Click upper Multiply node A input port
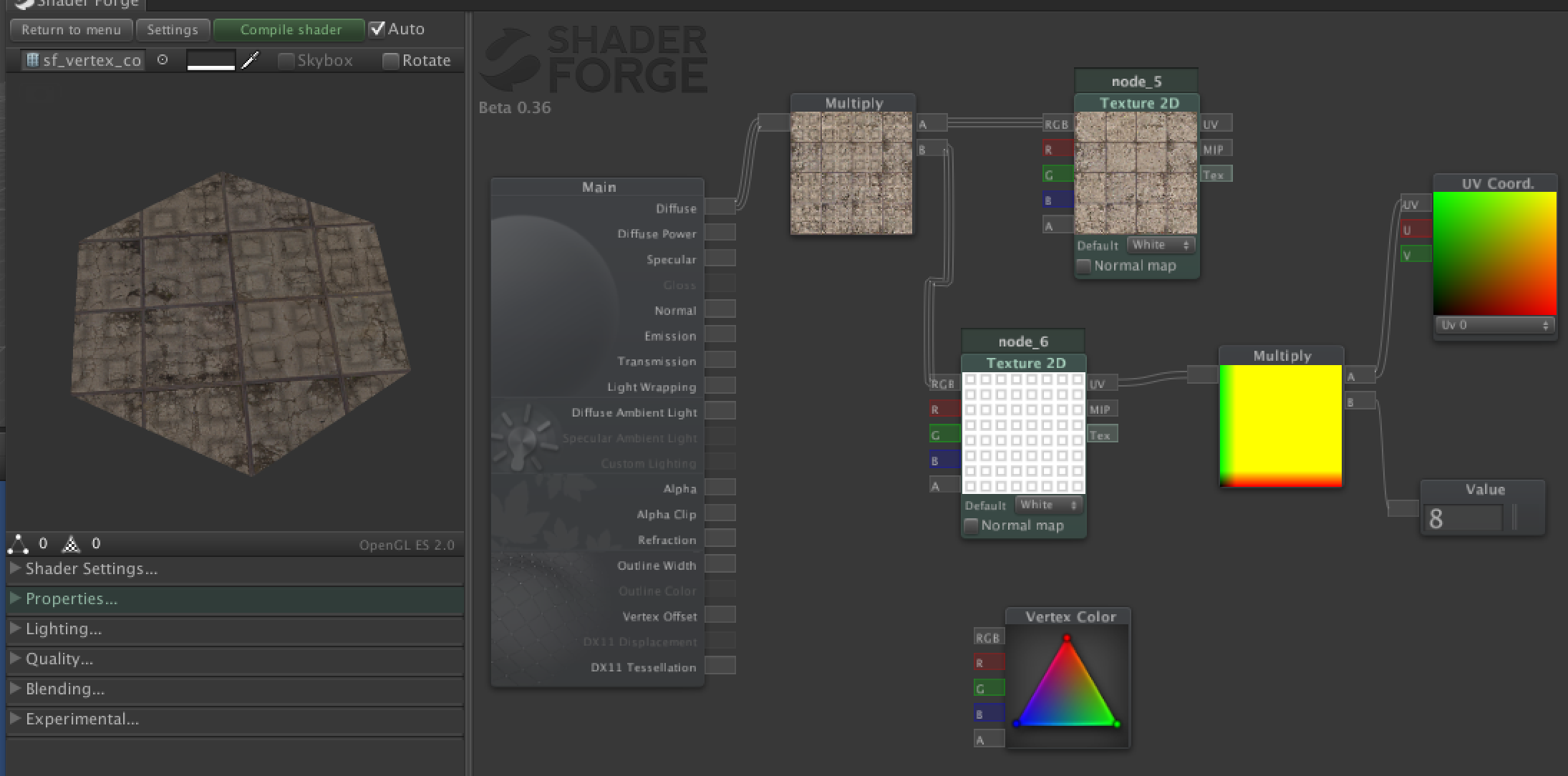 point(932,124)
